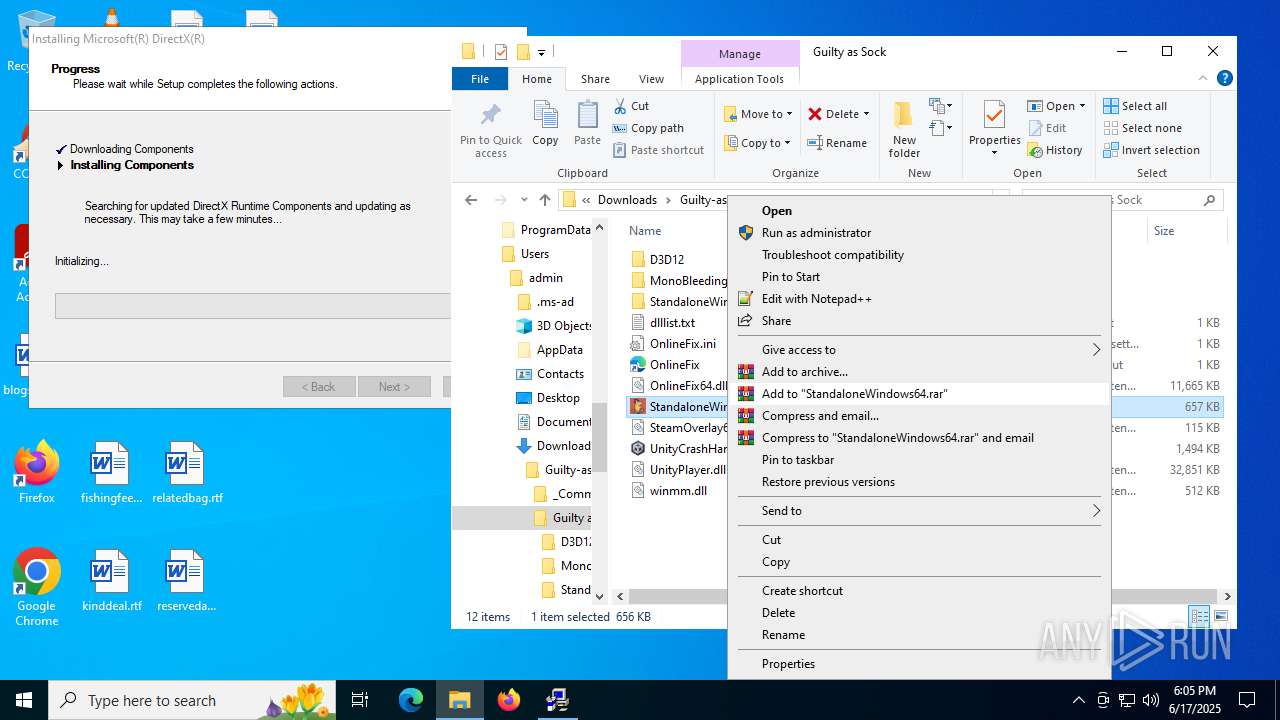The image size is (1280, 720).
Task: Click the Size column header
Action: pos(1163,231)
